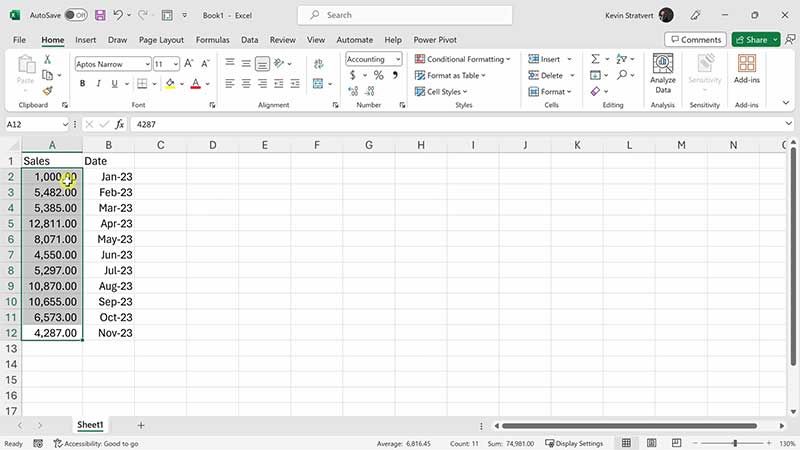
Task: Switch to the Page Layout tab
Action: (161, 40)
